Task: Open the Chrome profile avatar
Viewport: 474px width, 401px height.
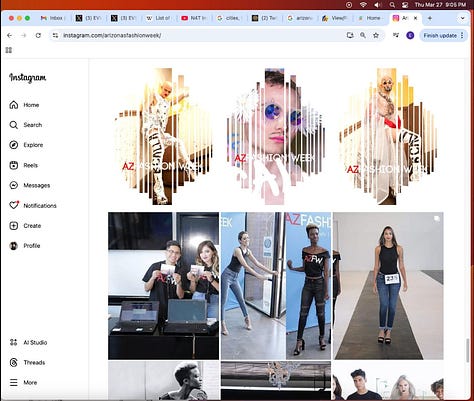Action: pos(410,35)
